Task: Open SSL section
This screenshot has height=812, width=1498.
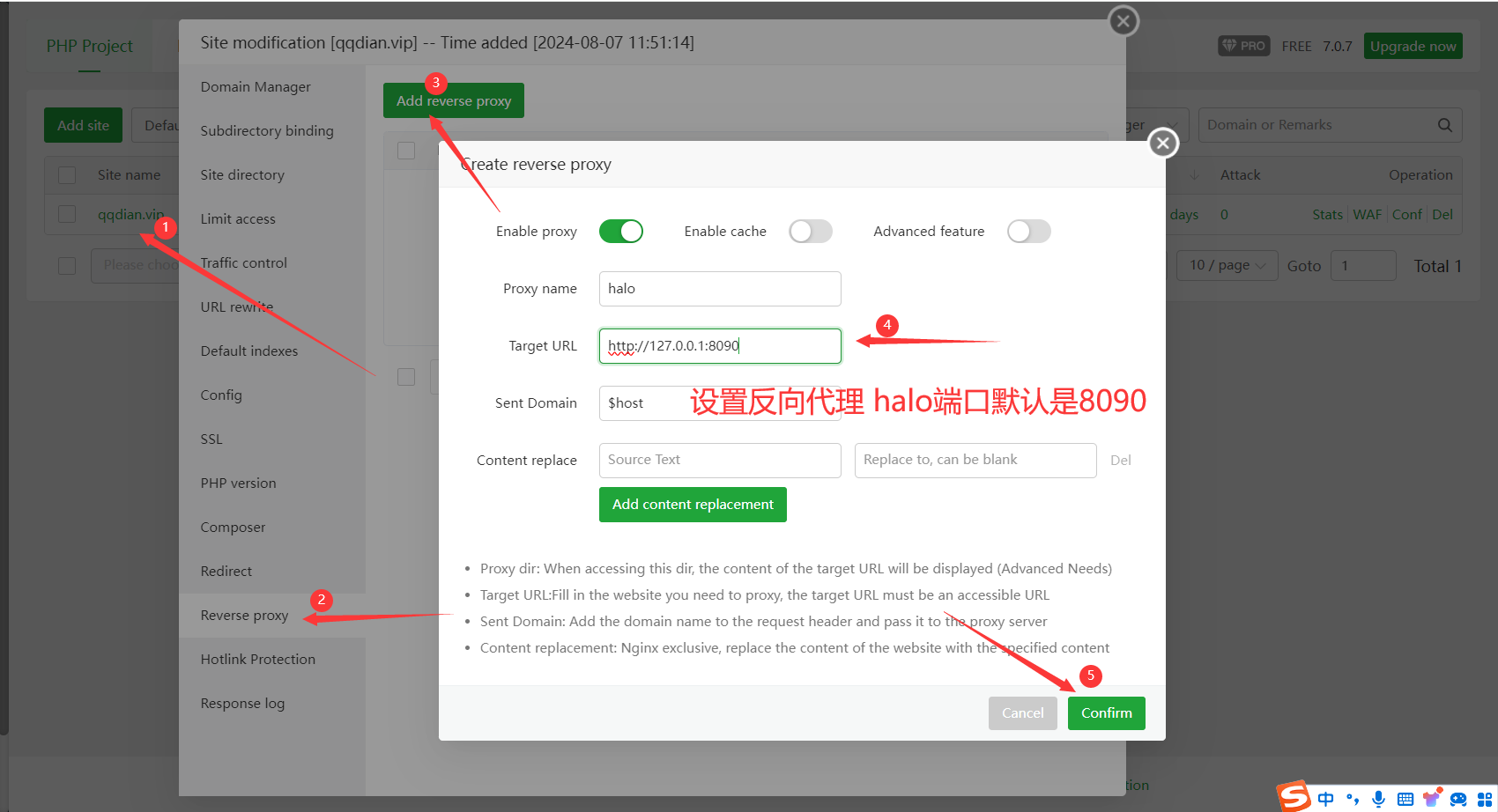Action: pyautogui.click(x=211, y=439)
